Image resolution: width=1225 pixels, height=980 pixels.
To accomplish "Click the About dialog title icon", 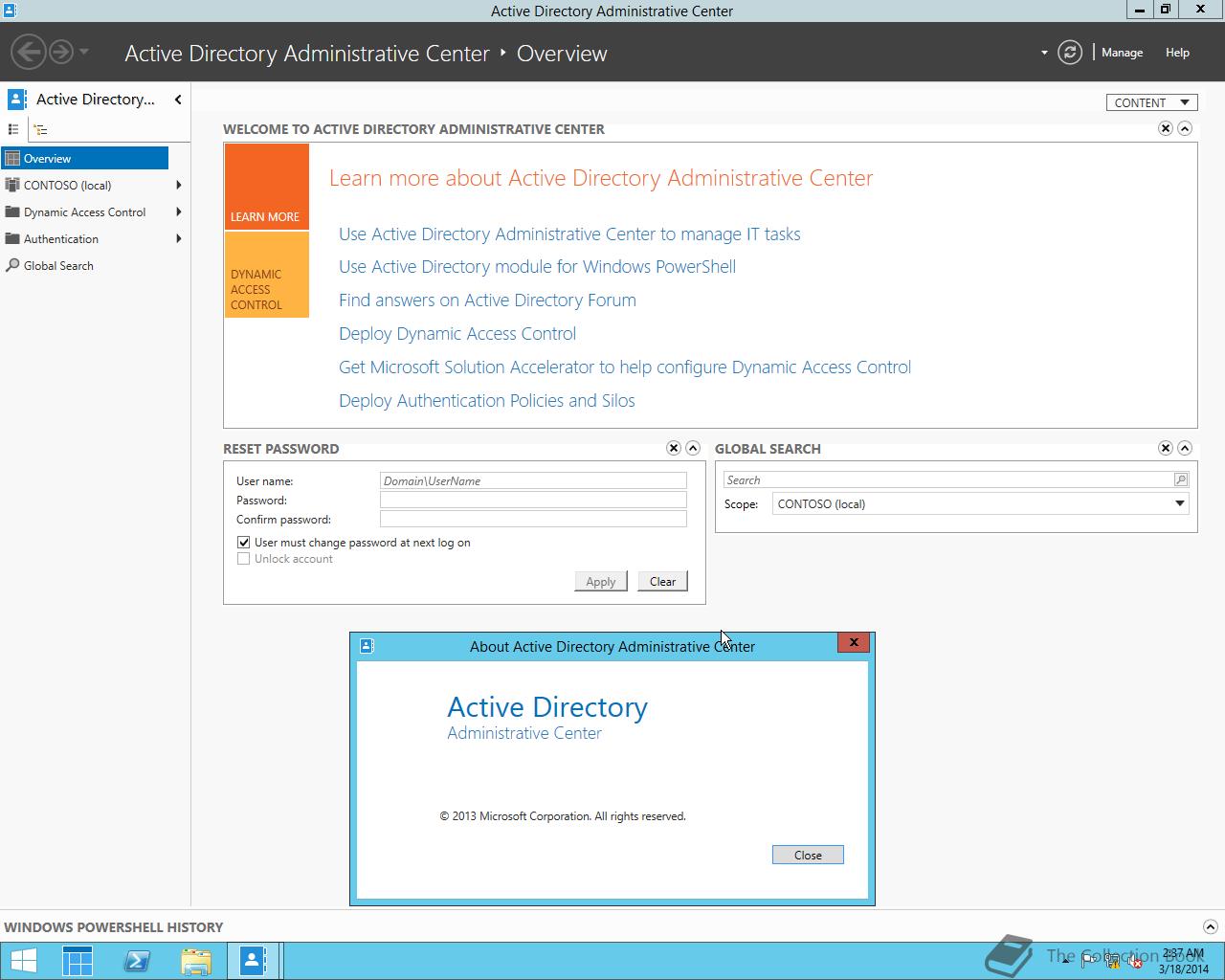I will 366,646.
